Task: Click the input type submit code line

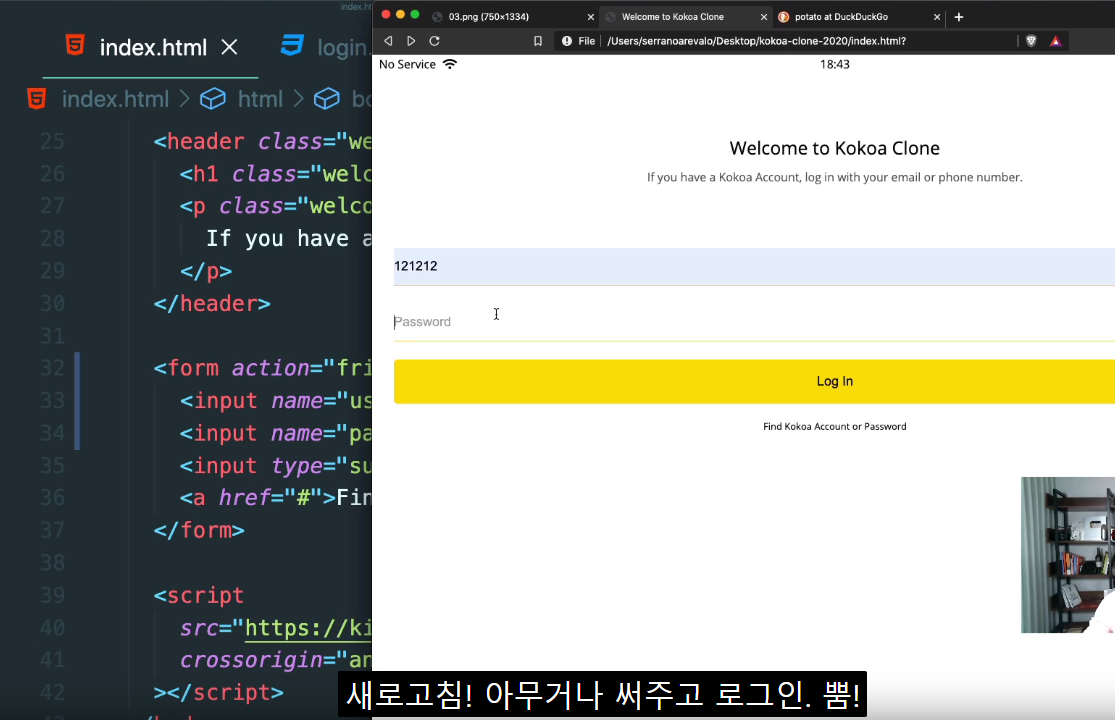Action: [275, 466]
